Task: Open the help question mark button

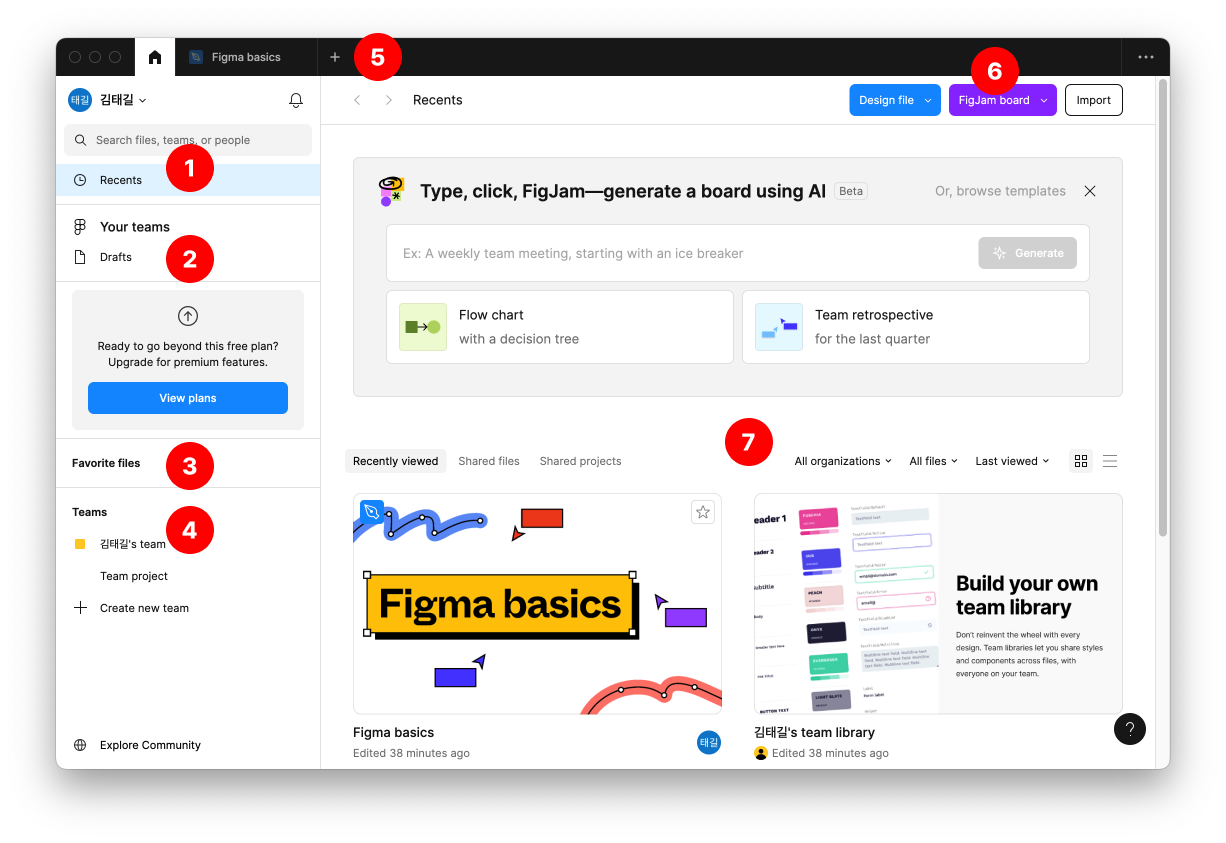Action: point(1130,729)
